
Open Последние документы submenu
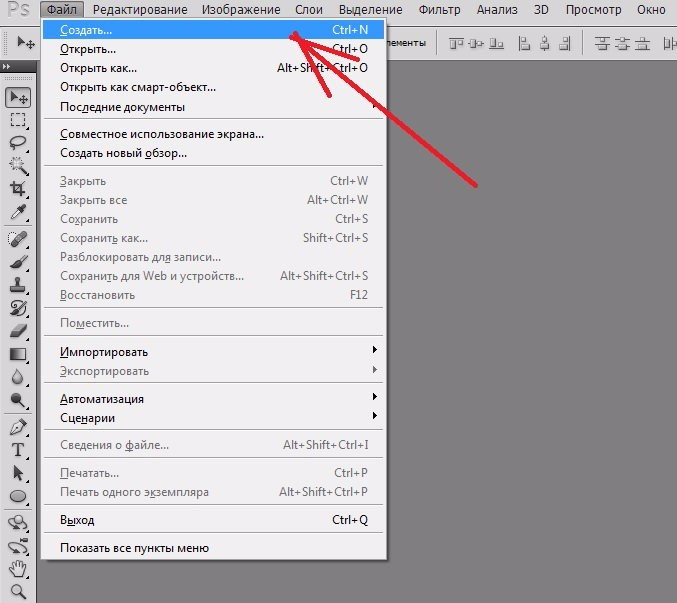[x=213, y=107]
